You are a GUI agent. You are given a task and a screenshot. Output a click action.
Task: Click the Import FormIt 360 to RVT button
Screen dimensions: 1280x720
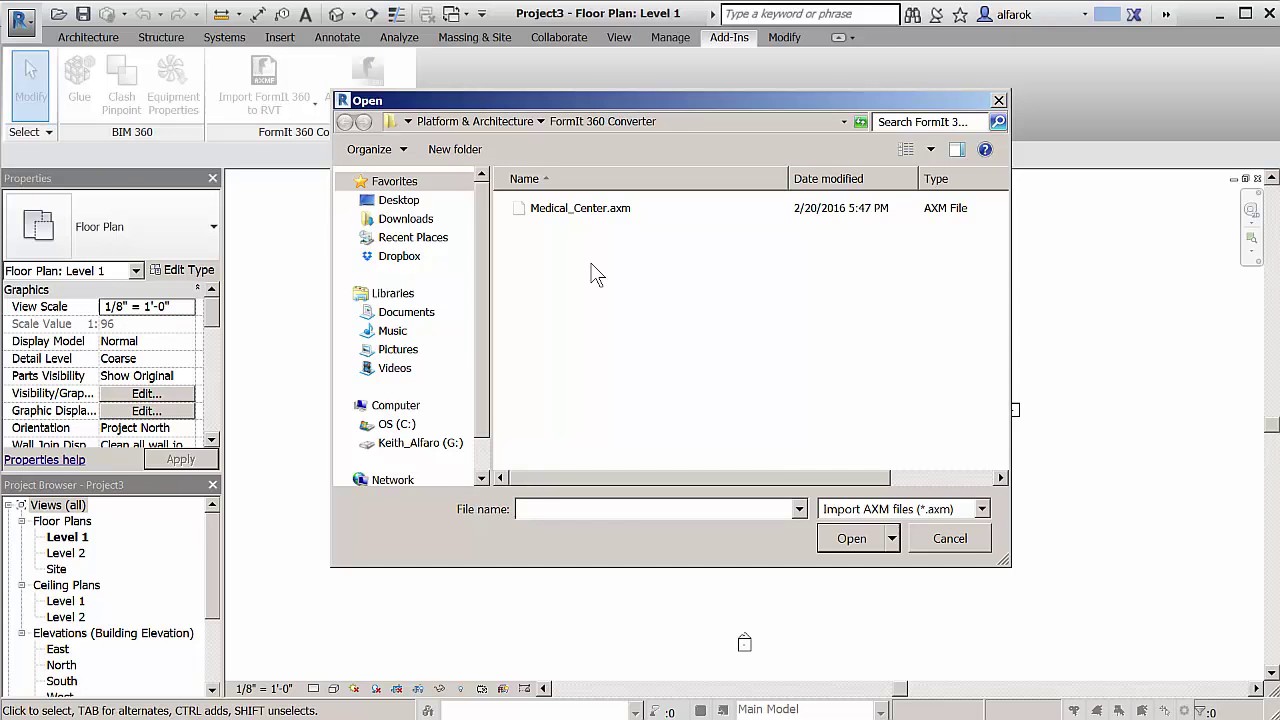pyautogui.click(x=264, y=87)
